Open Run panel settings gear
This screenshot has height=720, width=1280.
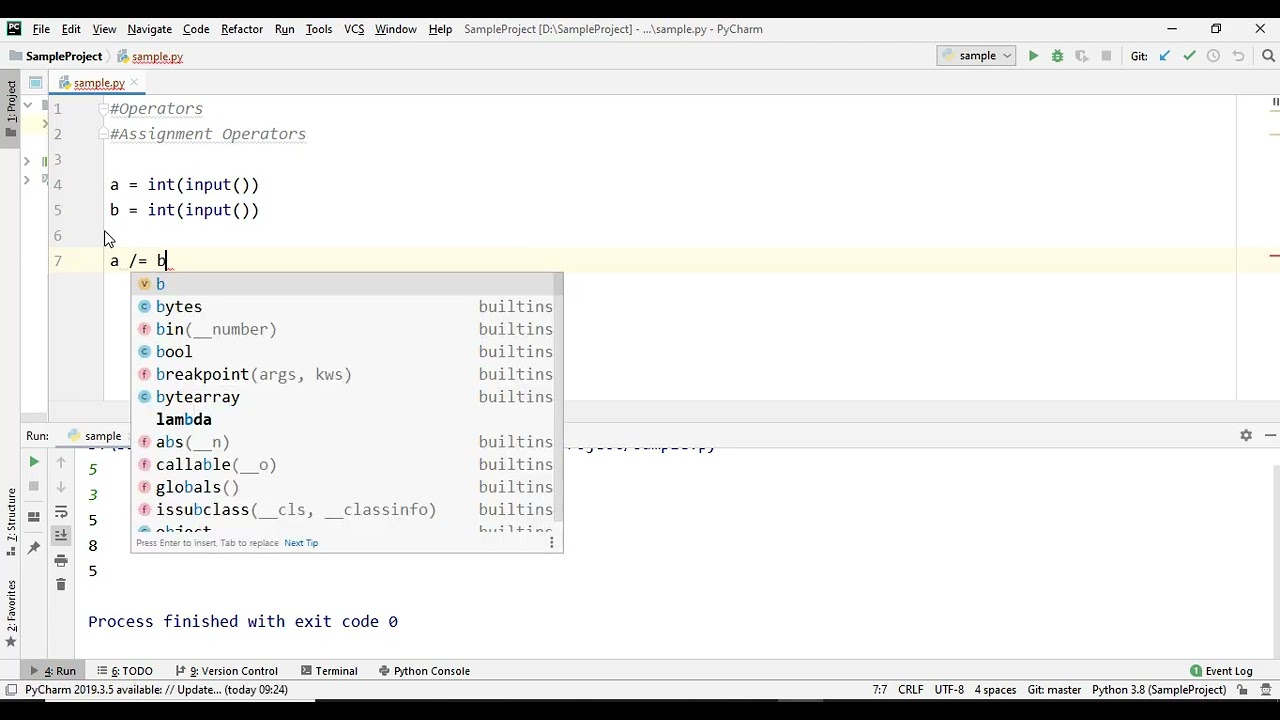point(1246,436)
